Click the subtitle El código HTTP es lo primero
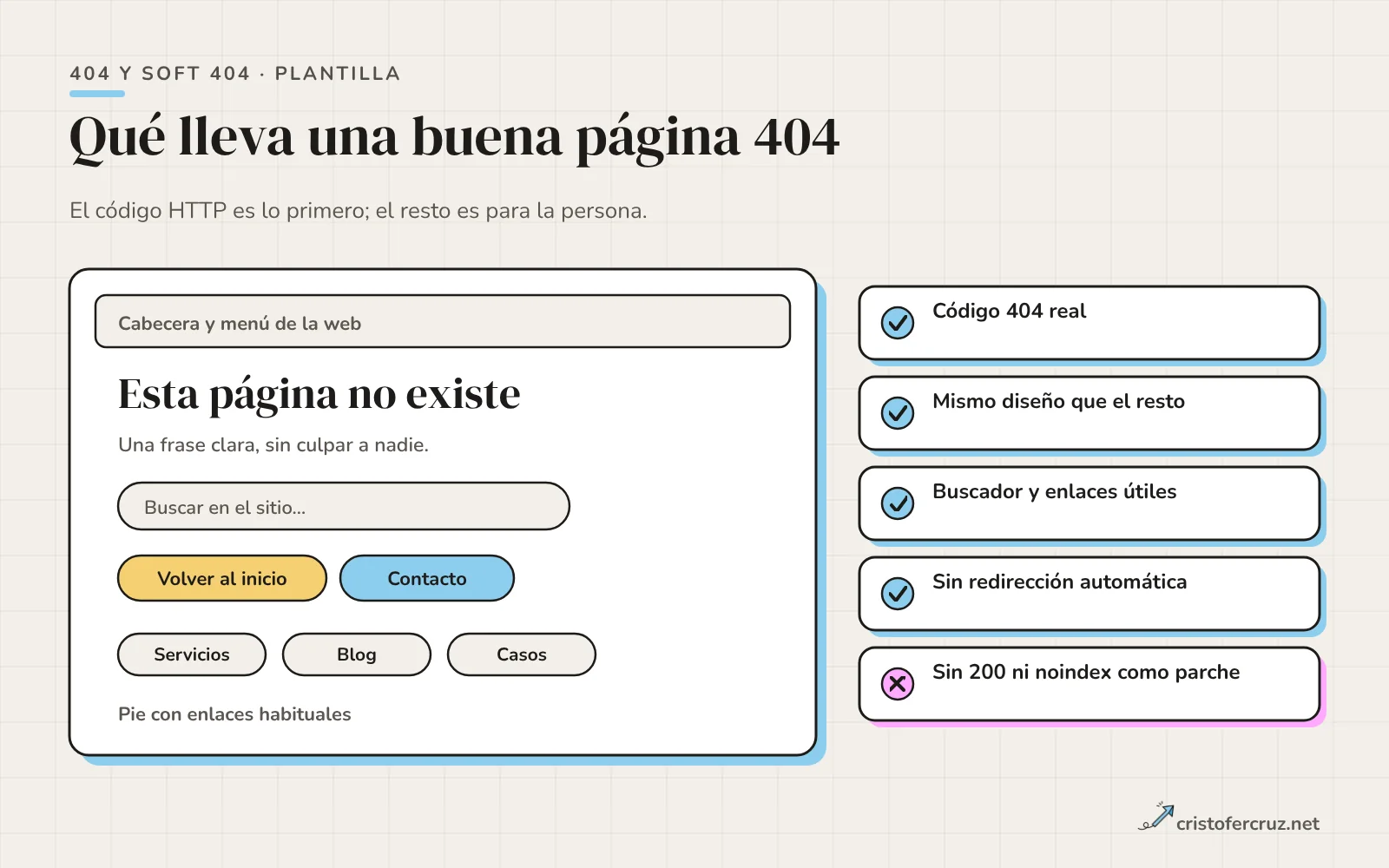The image size is (1389, 868). (359, 211)
